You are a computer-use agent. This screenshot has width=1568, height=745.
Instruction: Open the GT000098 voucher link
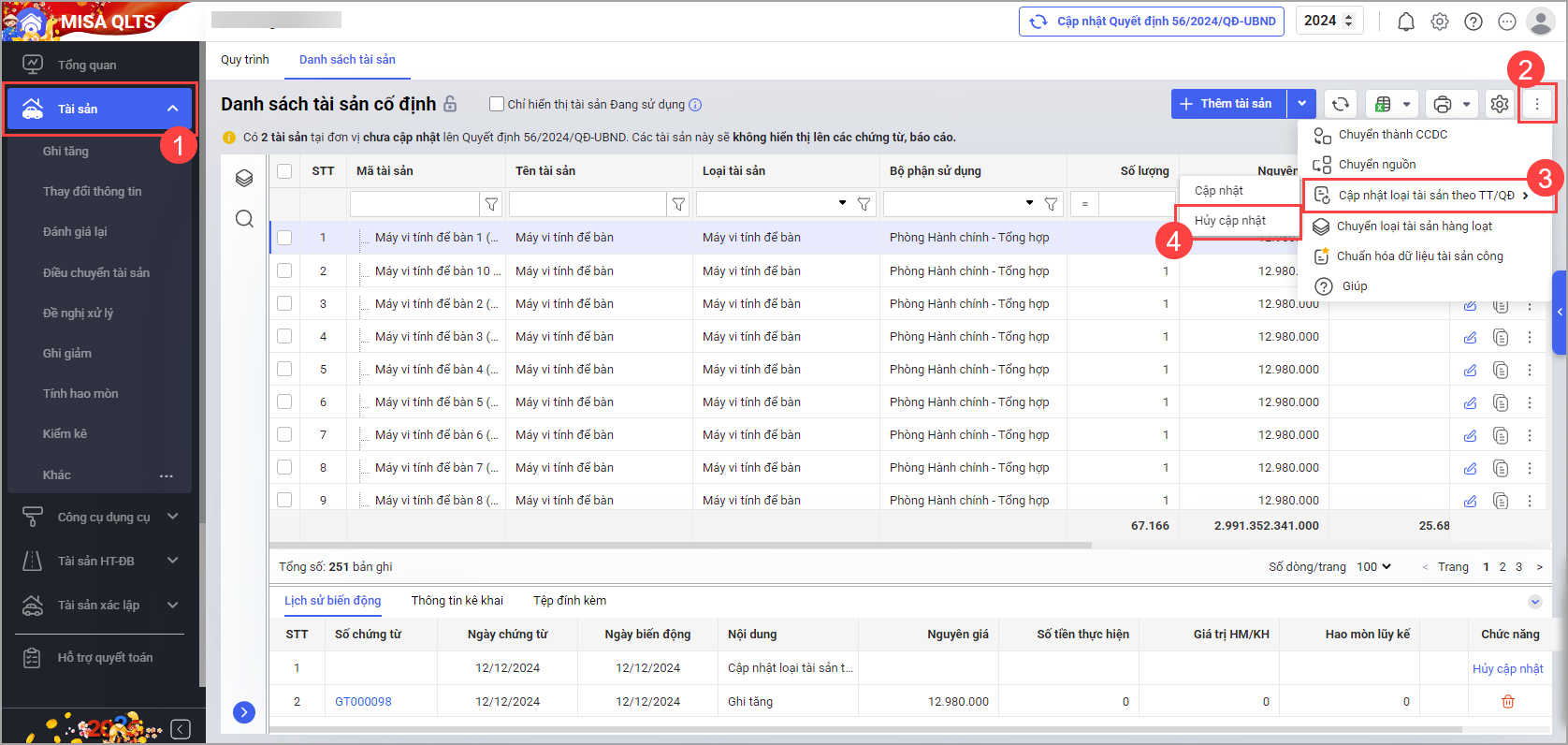point(363,701)
